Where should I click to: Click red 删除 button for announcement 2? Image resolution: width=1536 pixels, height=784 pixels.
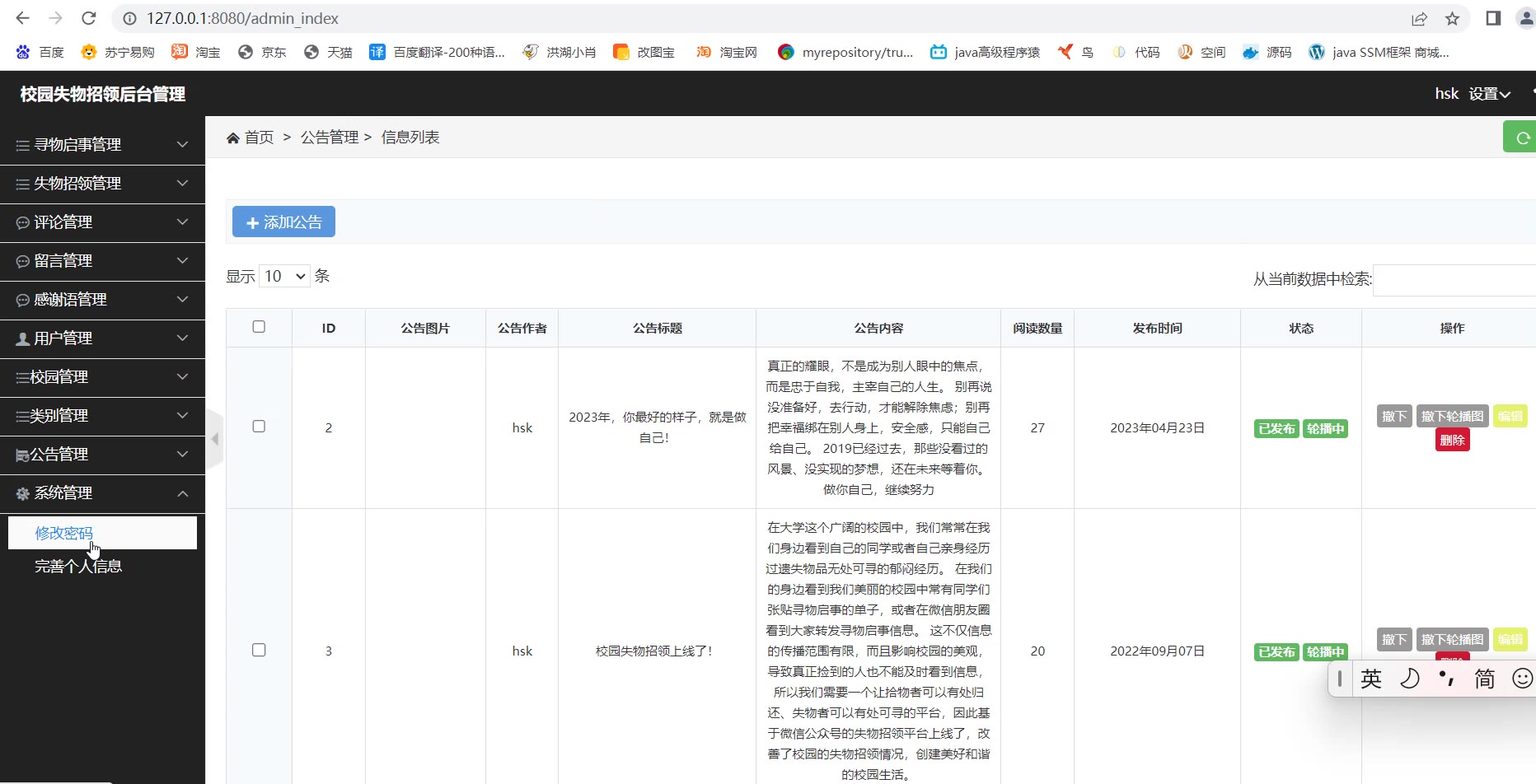pos(1452,441)
